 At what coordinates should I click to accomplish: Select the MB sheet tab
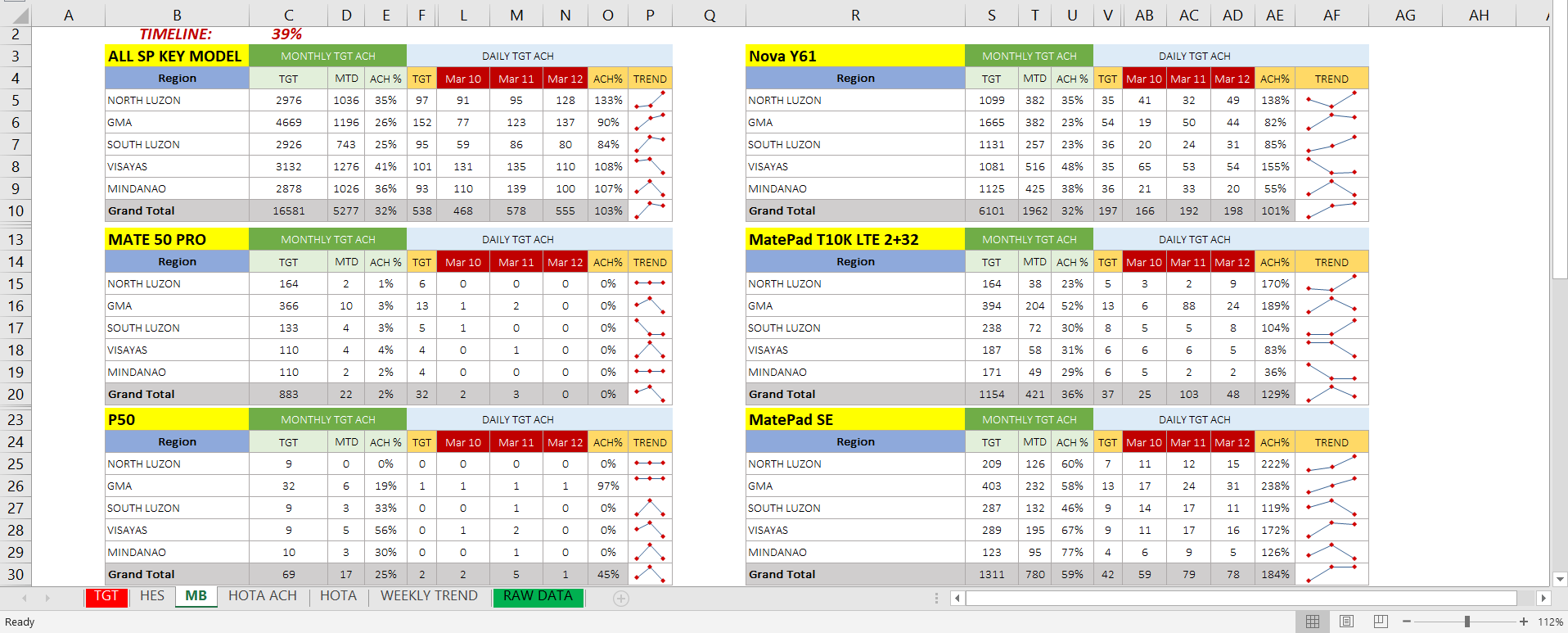pyautogui.click(x=196, y=596)
